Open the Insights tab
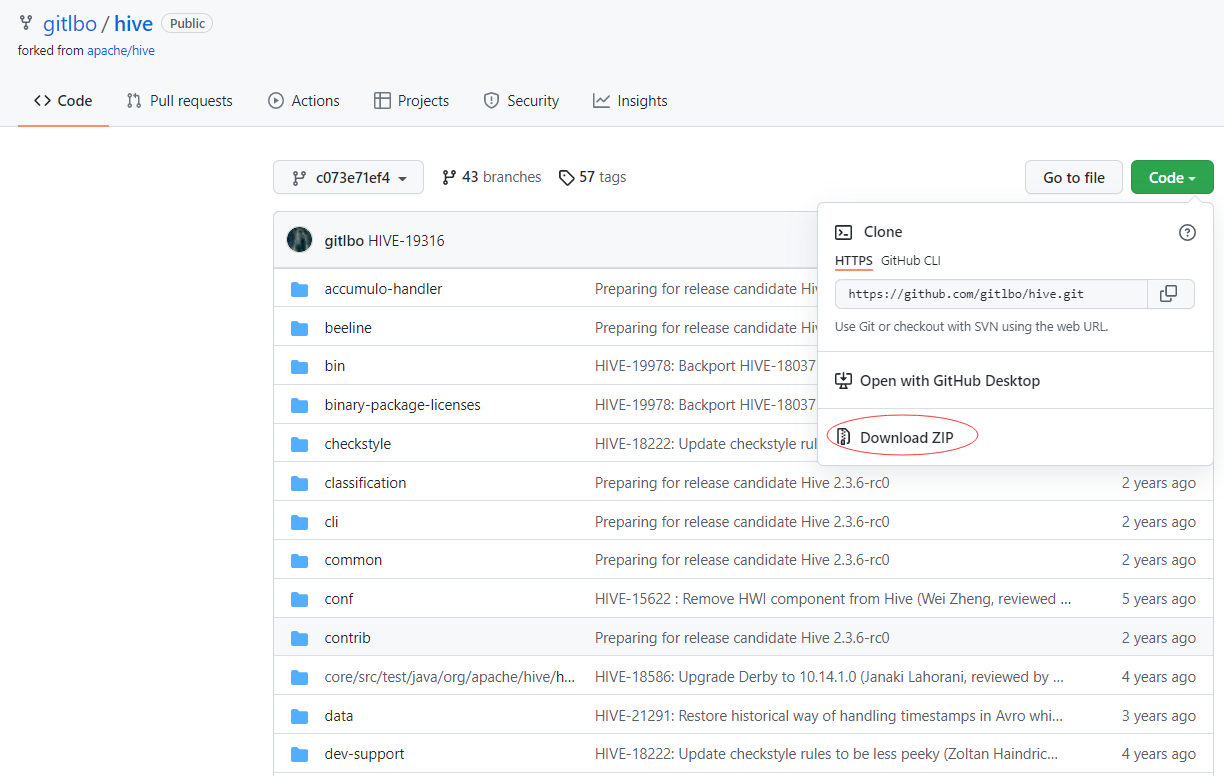 (x=630, y=101)
